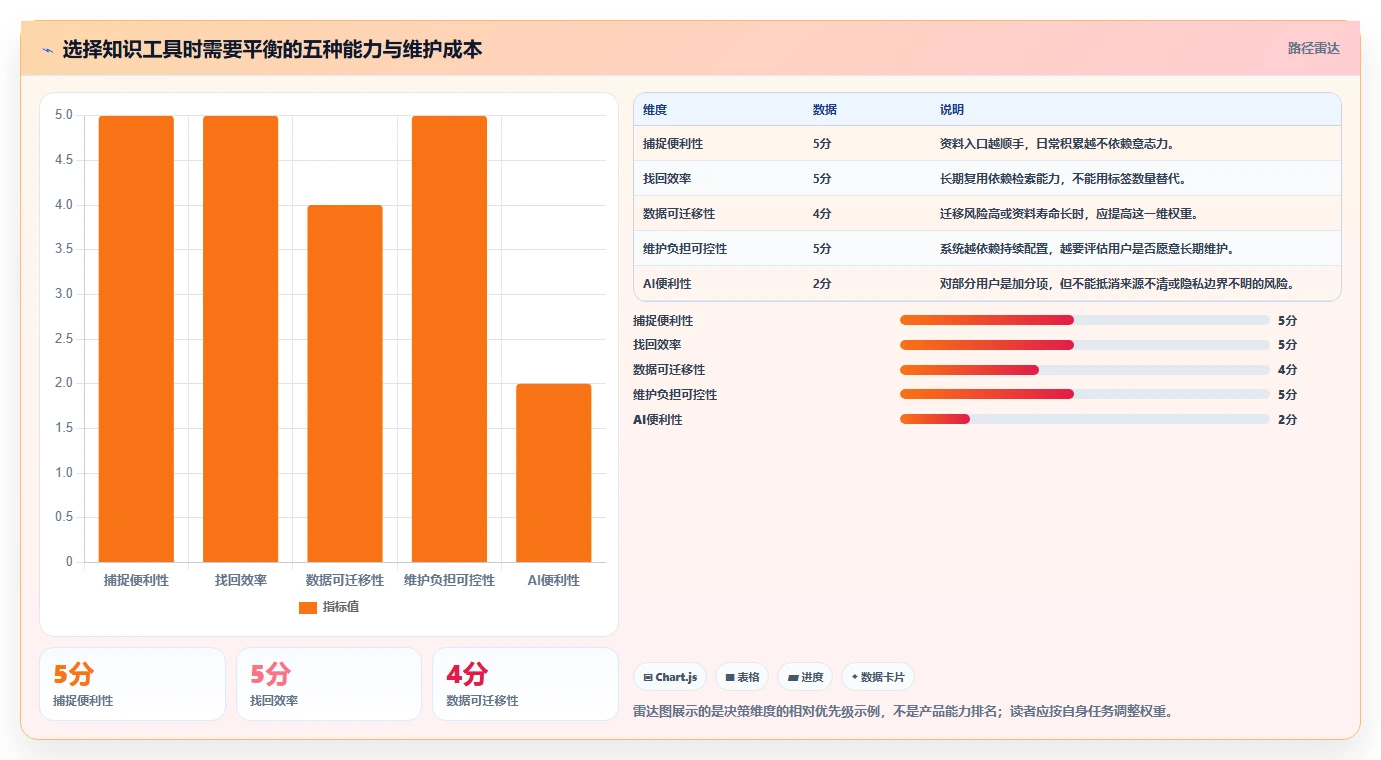Image resolution: width=1381 pixels, height=760 pixels.
Task: Click the 捕捉便利性 bar in chart
Action: [x=136, y=339]
